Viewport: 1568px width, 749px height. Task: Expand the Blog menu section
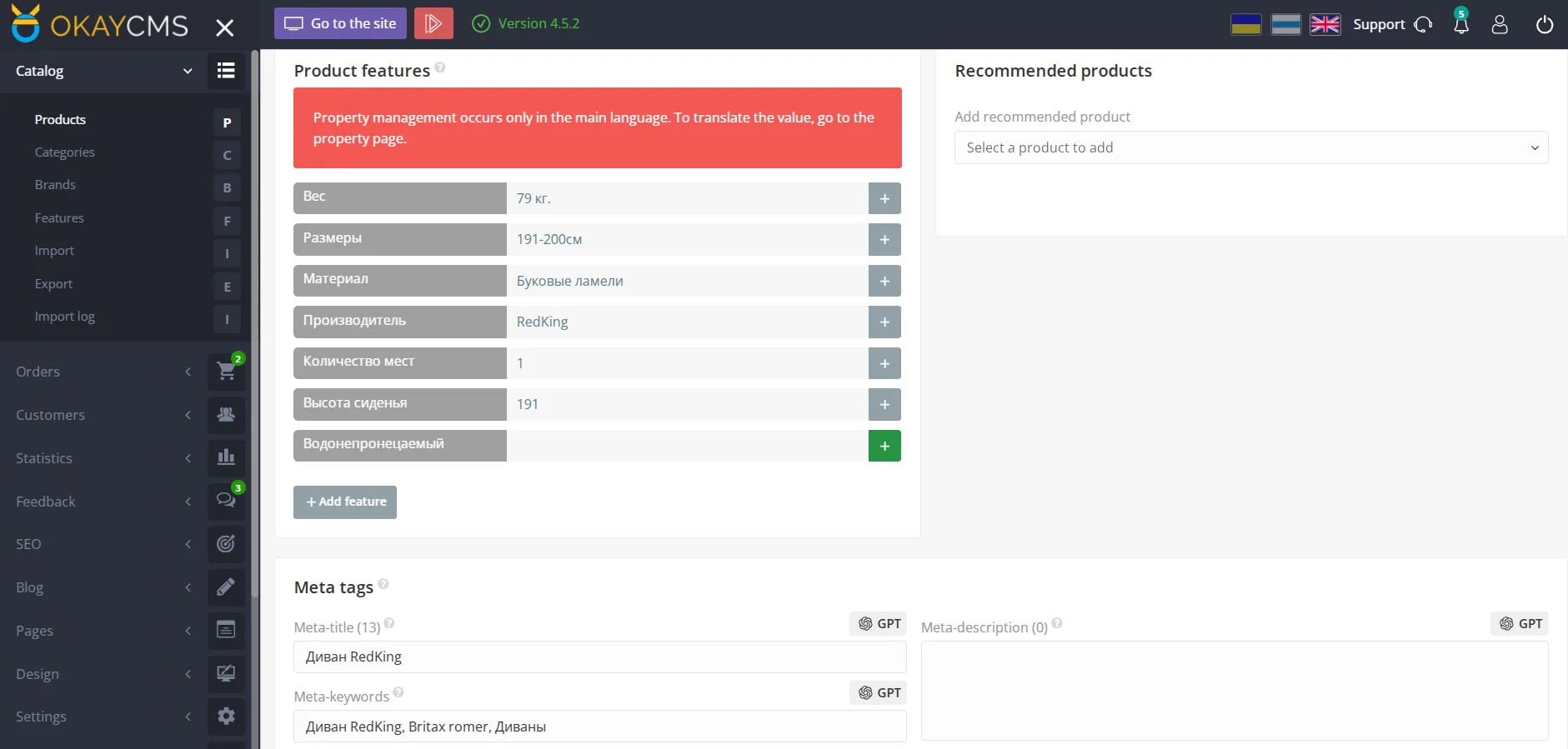(x=188, y=587)
